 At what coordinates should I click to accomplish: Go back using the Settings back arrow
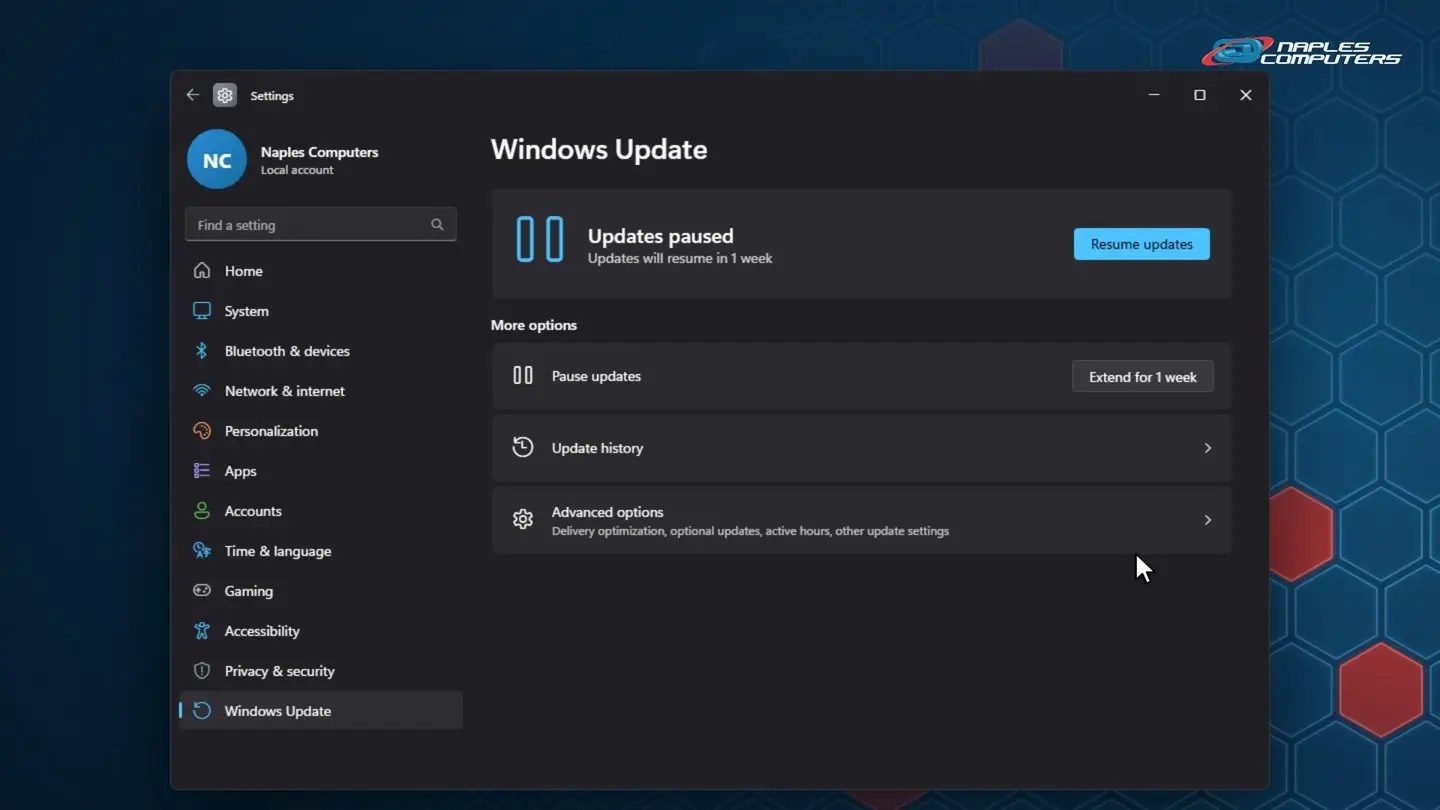193,95
